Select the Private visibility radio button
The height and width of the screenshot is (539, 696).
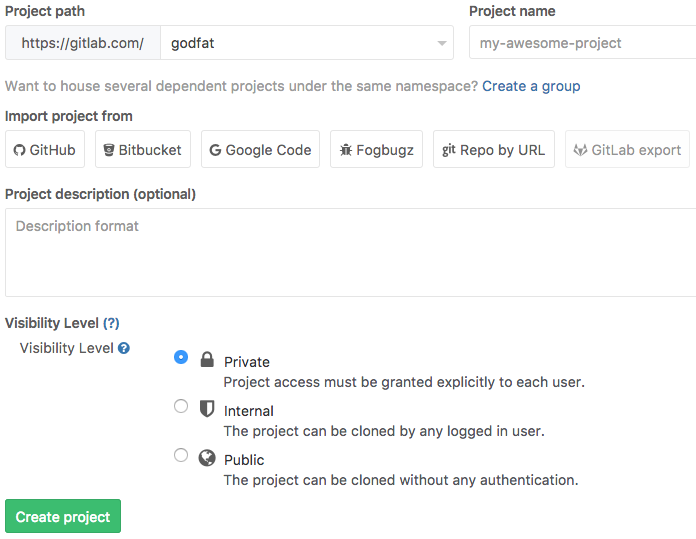pos(181,357)
